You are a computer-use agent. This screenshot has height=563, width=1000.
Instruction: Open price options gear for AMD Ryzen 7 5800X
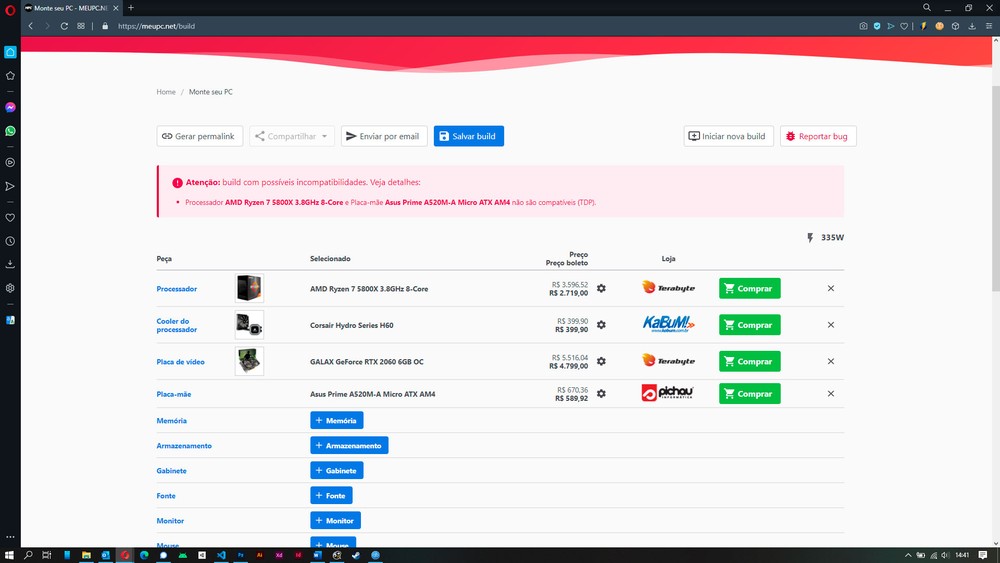(x=601, y=288)
